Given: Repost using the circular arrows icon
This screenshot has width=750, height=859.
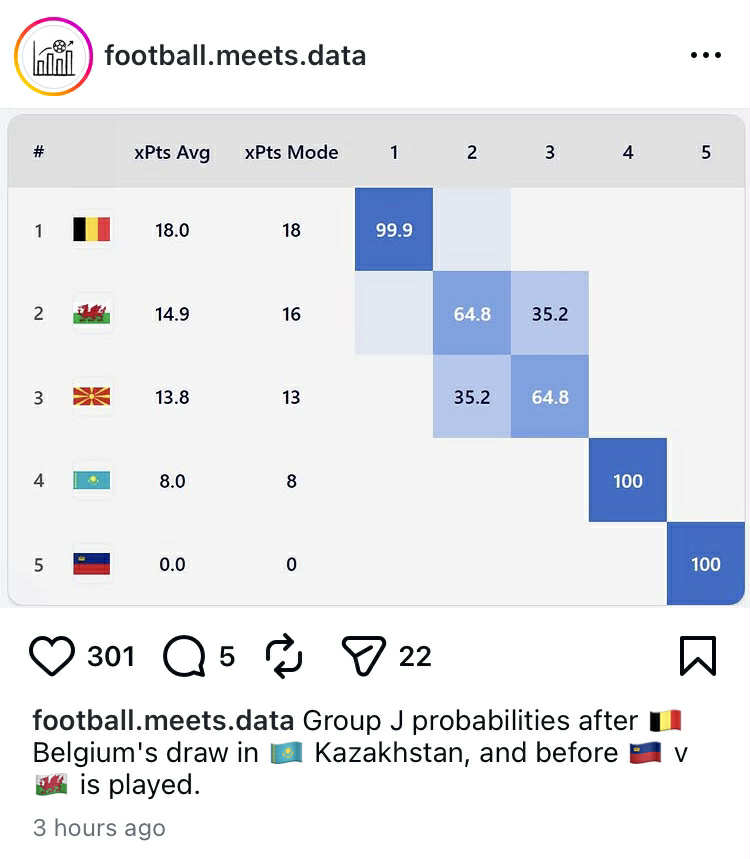Looking at the screenshot, I should 284,656.
